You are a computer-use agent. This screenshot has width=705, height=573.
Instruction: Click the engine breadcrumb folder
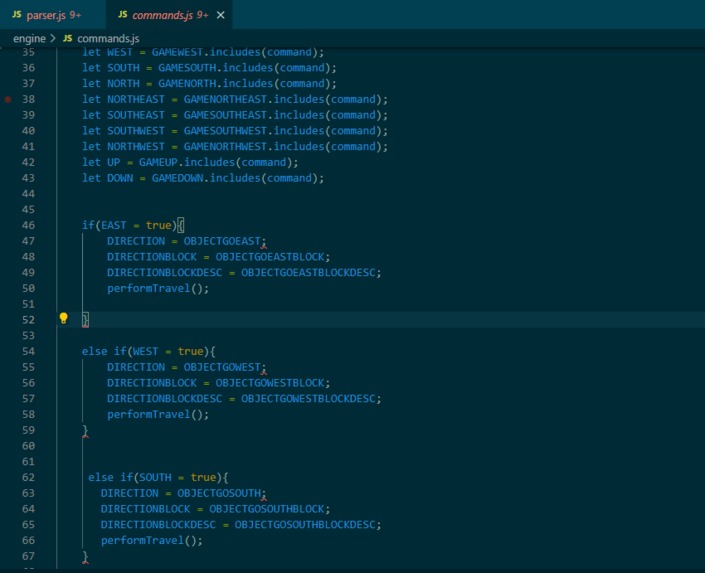(x=29, y=39)
